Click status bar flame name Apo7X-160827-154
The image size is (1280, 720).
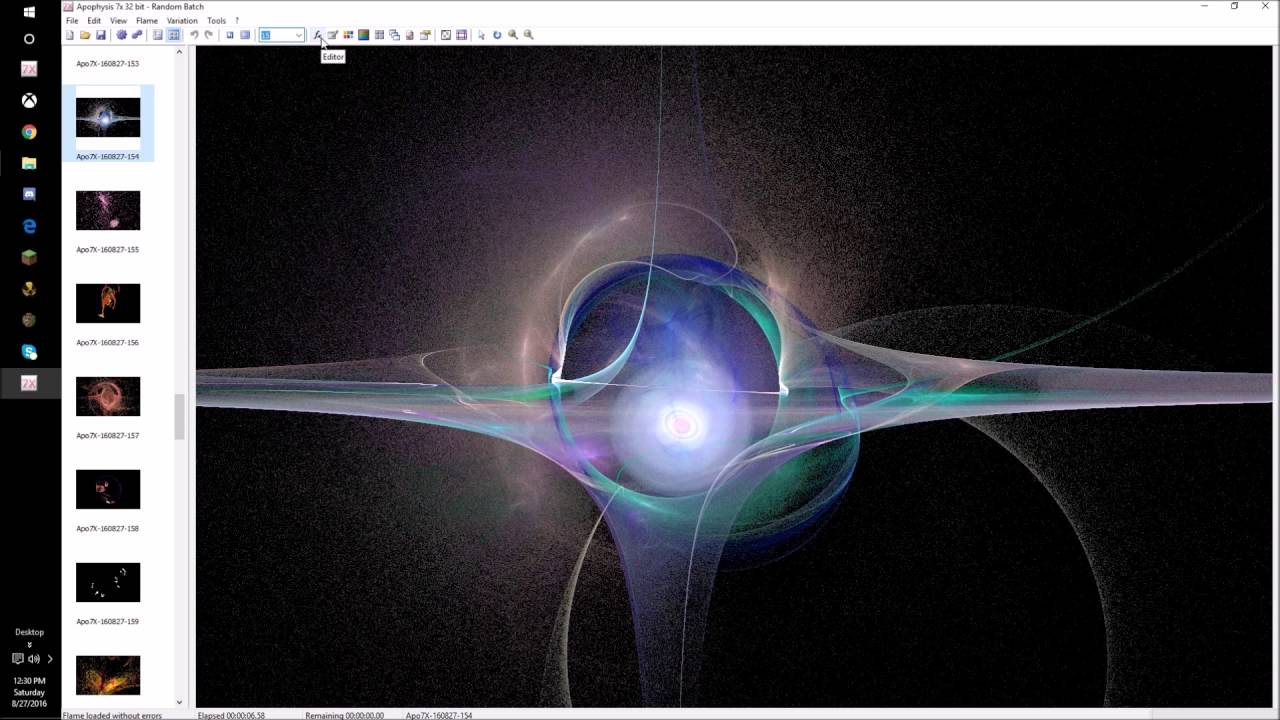tap(439, 715)
